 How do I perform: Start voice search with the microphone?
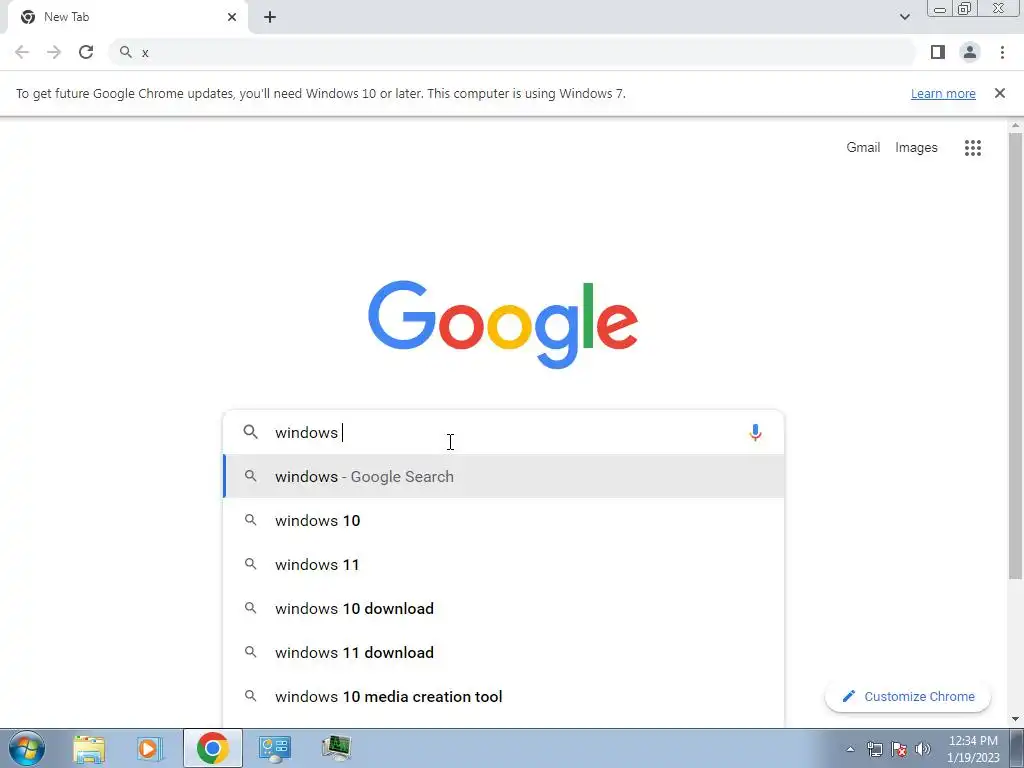(755, 432)
